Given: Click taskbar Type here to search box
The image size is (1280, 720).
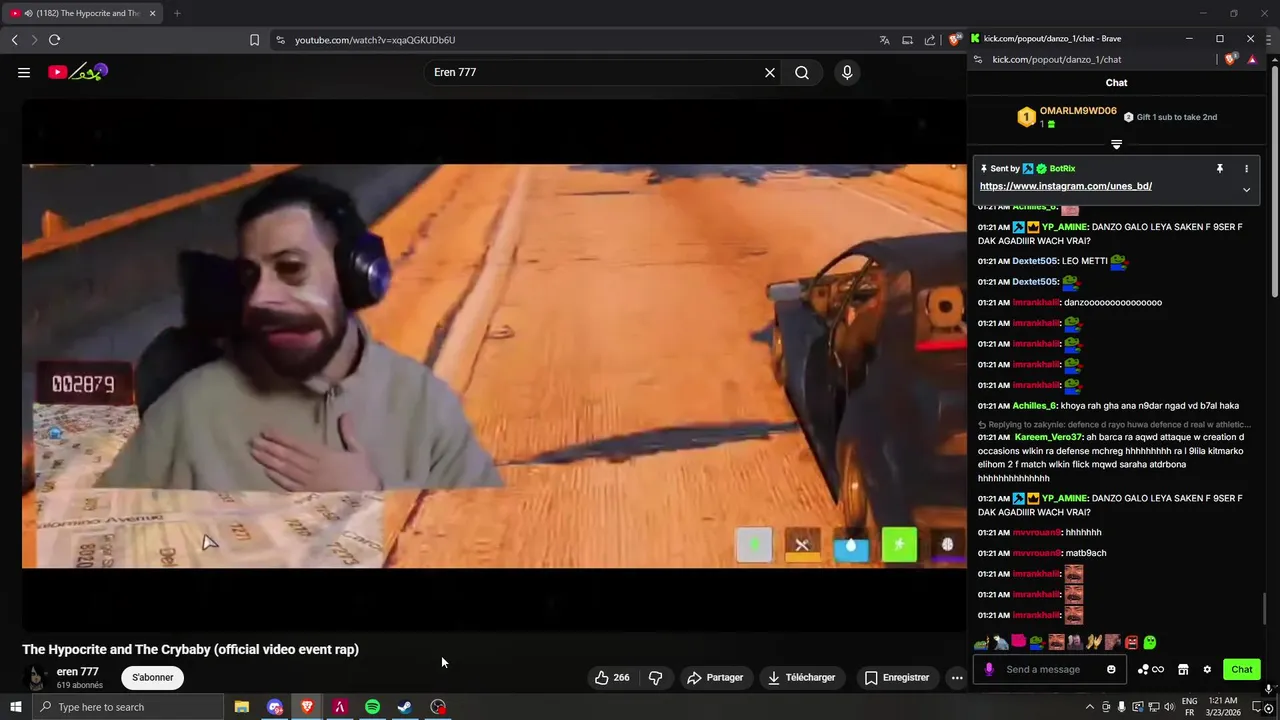Looking at the screenshot, I should coord(128,707).
